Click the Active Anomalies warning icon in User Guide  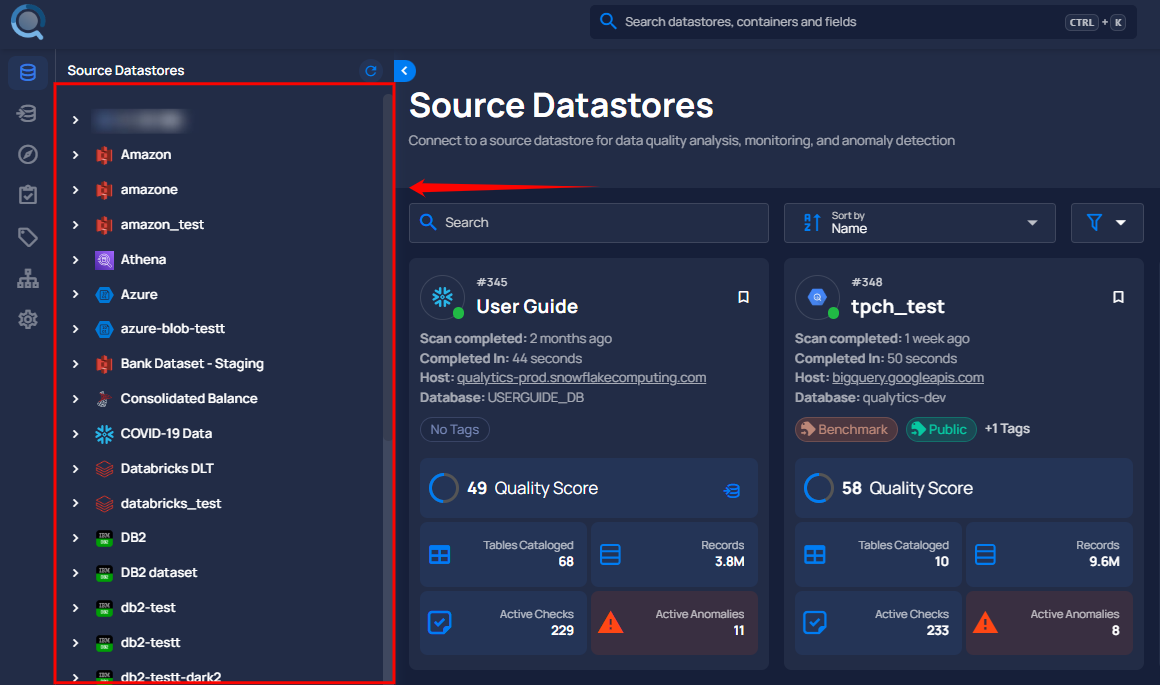[x=610, y=623]
